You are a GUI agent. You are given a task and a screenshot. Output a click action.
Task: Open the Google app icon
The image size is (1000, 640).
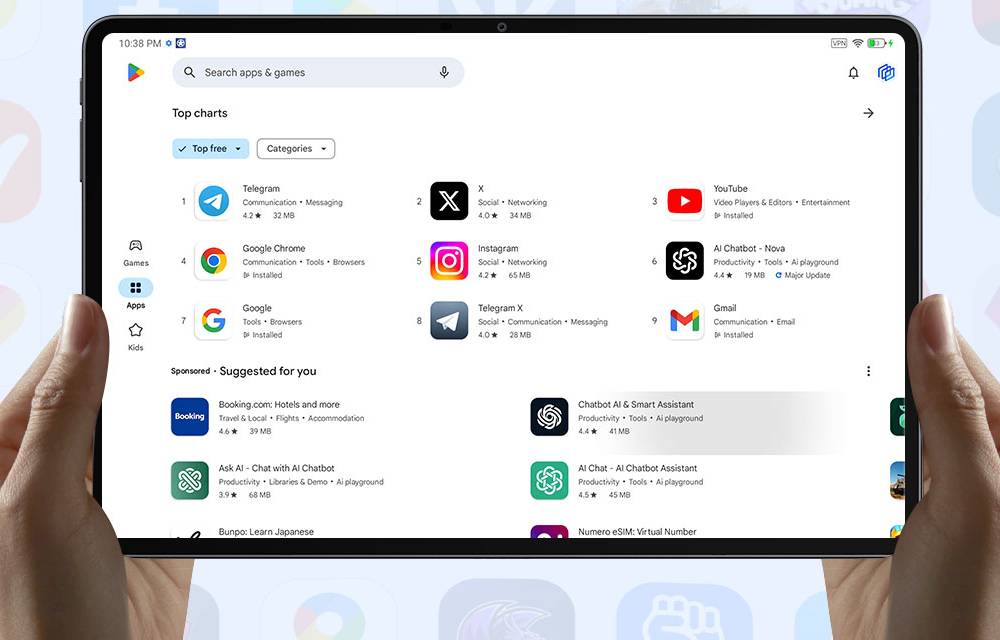(x=214, y=320)
